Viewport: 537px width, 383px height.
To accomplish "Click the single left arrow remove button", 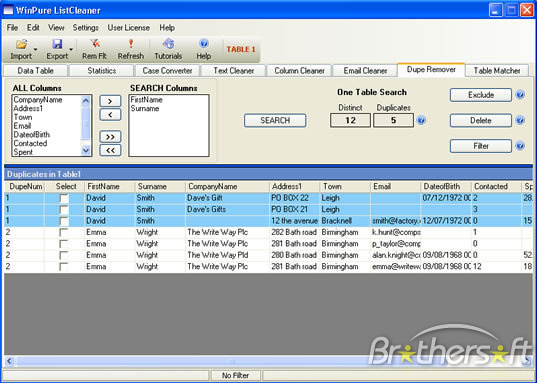I will pos(110,115).
